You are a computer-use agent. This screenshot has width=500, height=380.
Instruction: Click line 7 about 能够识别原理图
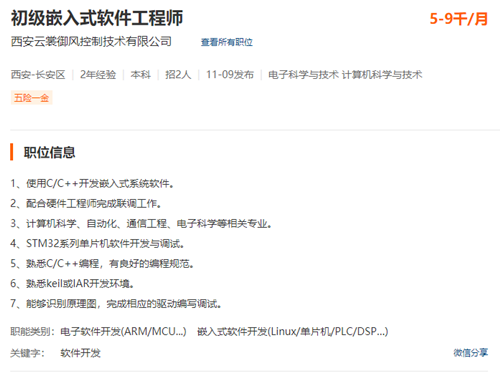tap(116, 304)
